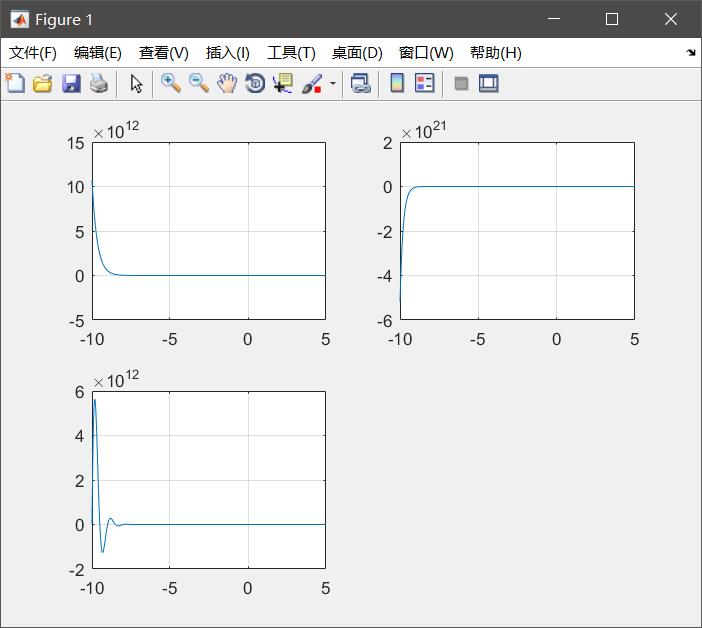
Task: Open the 帮助(H) menu
Action: 496,53
